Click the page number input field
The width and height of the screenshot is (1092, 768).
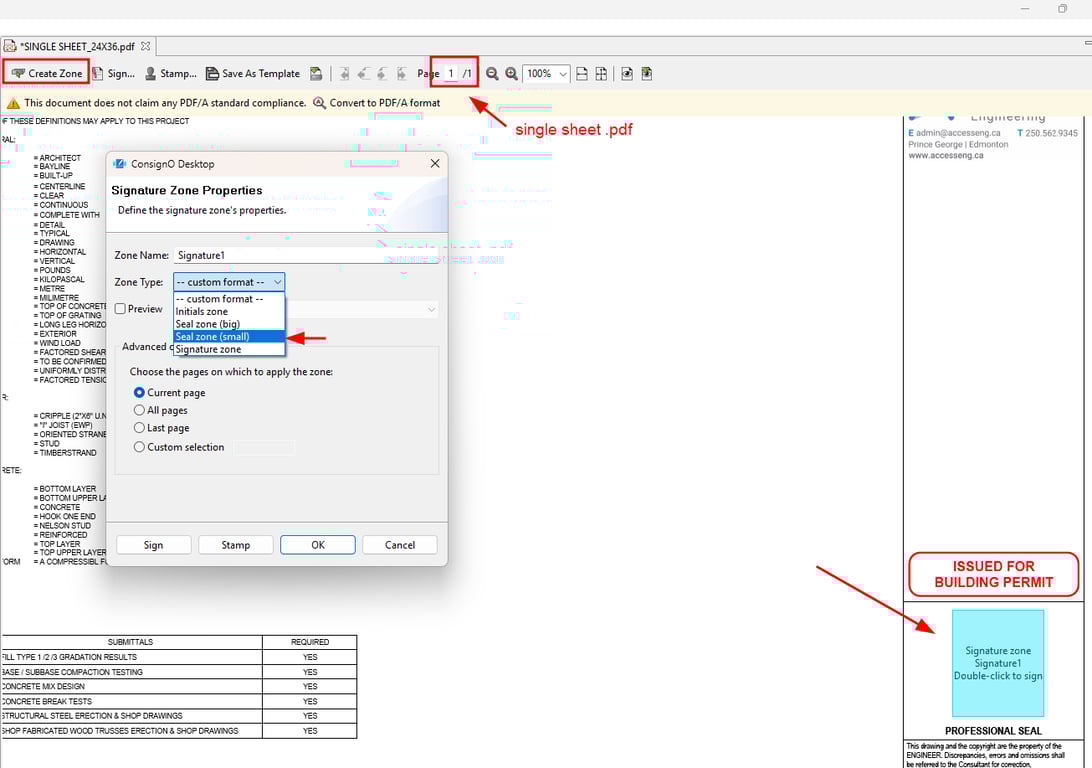point(451,73)
